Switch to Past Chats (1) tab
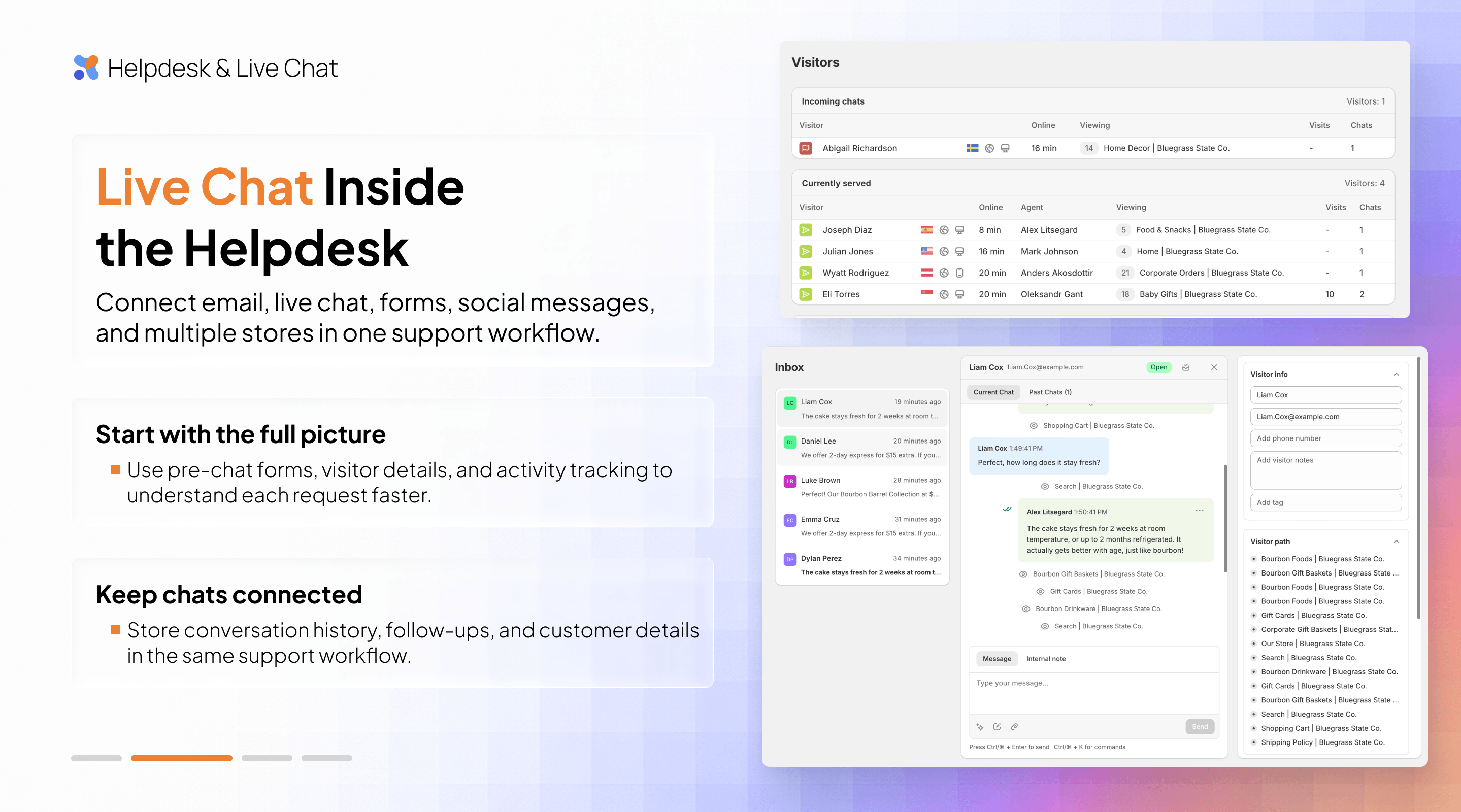Screen dimensions: 1461x812 (x=1050, y=392)
